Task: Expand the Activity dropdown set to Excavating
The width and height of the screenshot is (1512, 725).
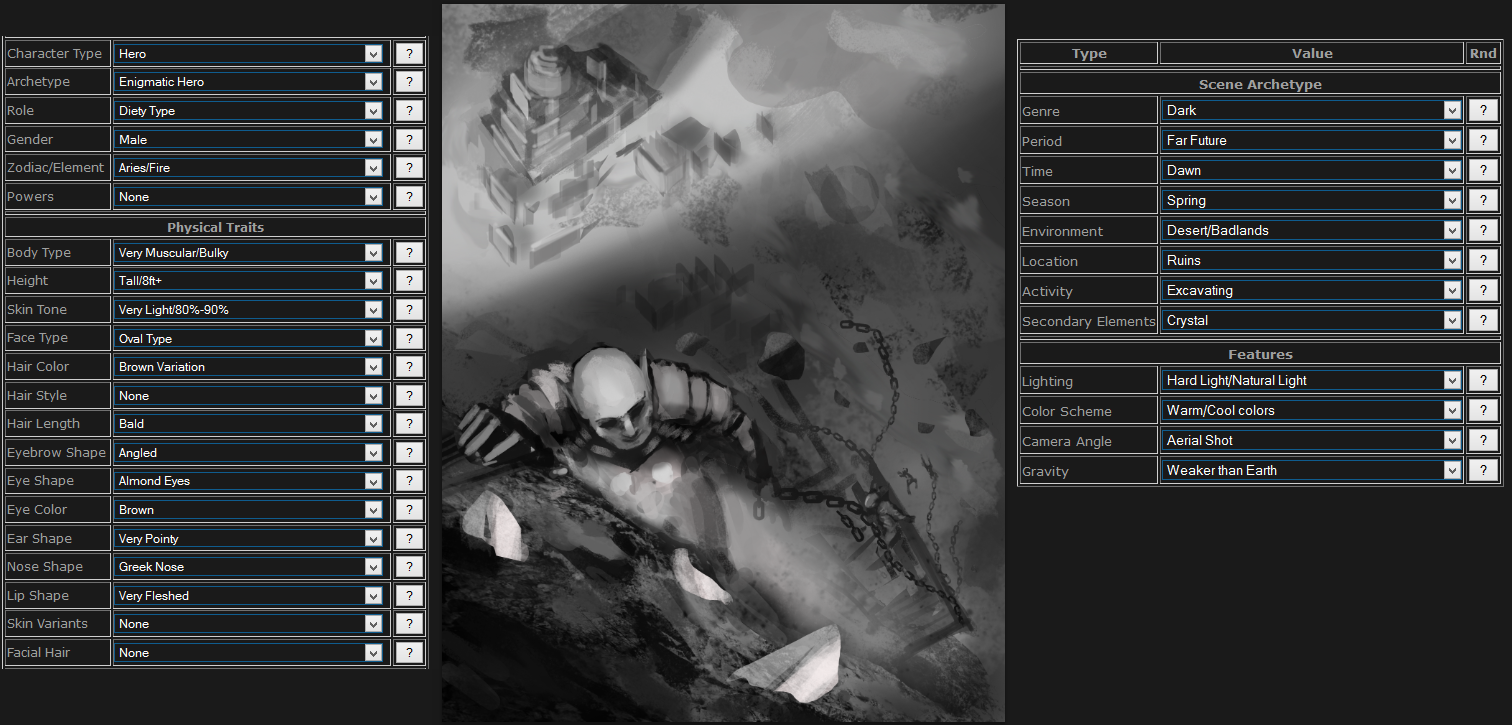Action: pyautogui.click(x=1311, y=291)
